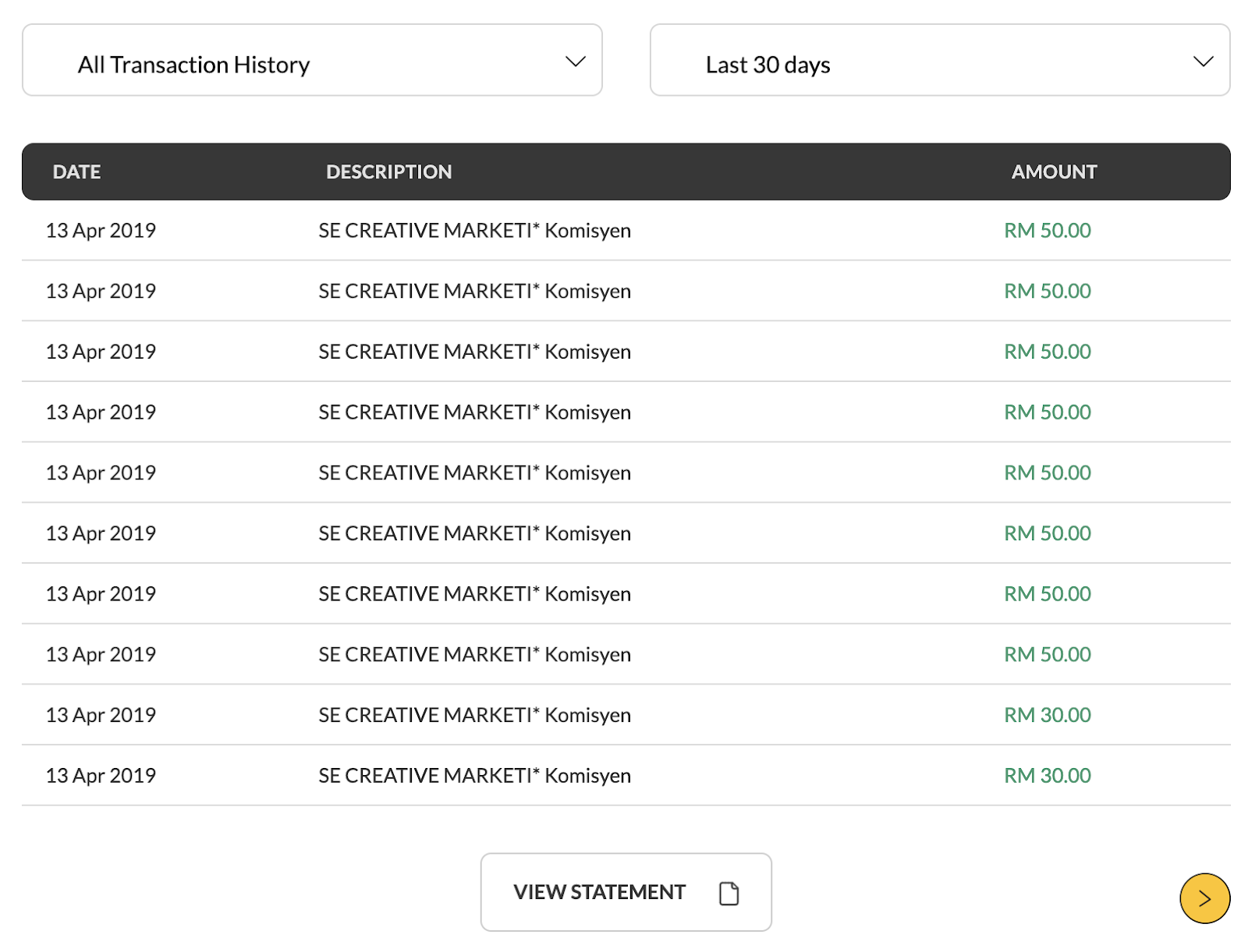
Task: Click the document icon beside View Statement
Action: [729, 893]
